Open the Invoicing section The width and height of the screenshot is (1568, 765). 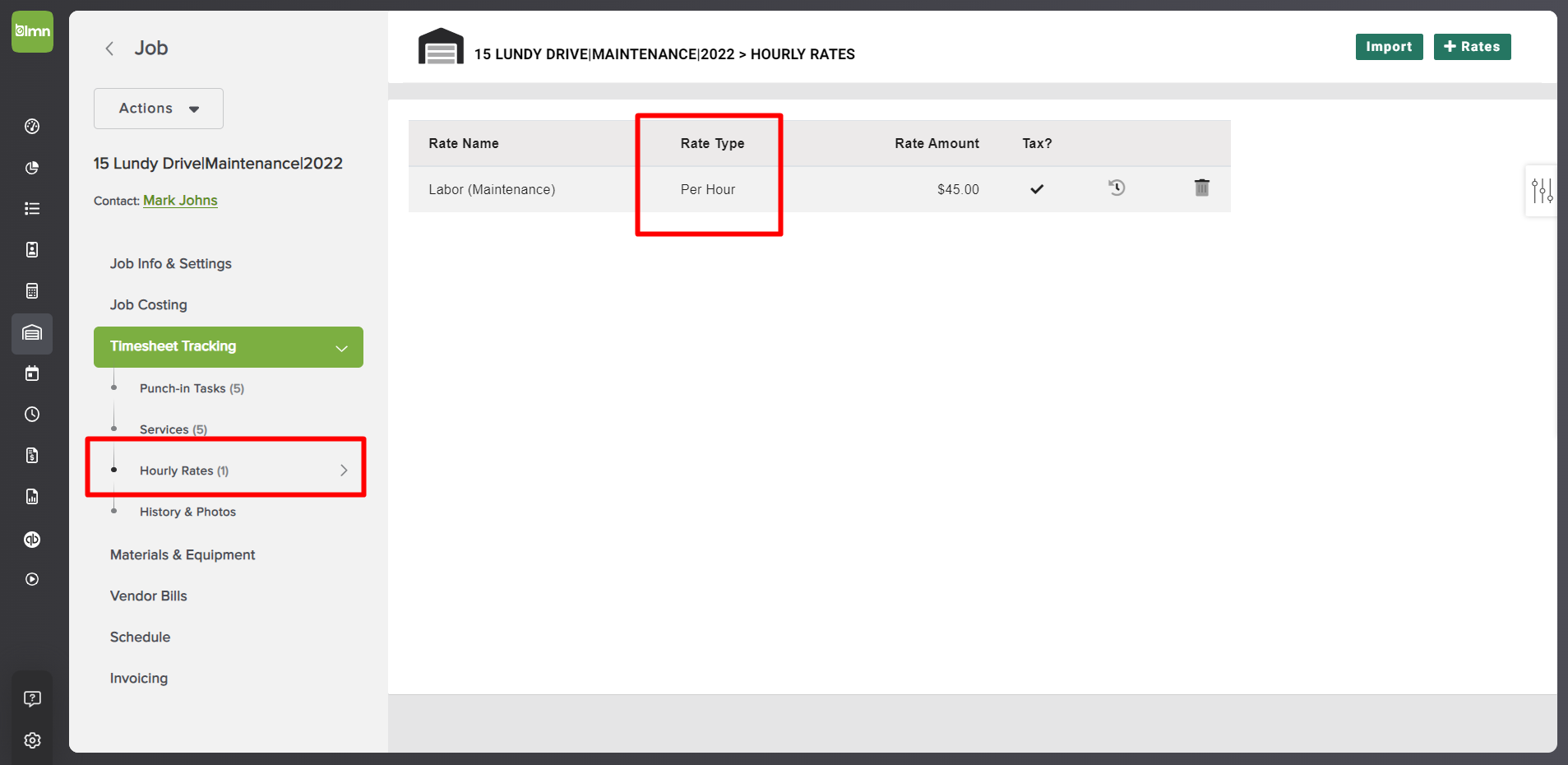(x=137, y=678)
